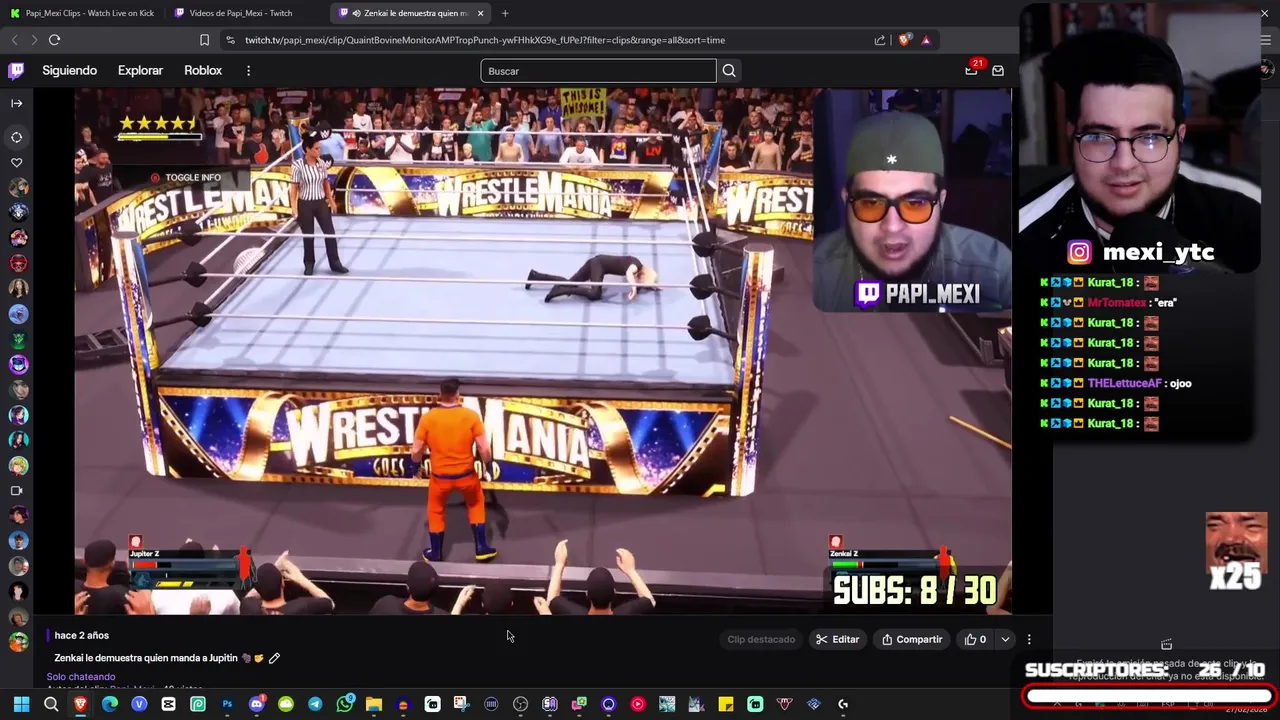Screen dimensions: 1280x720
Task: Open the Windows Start menu
Action: 21,704
